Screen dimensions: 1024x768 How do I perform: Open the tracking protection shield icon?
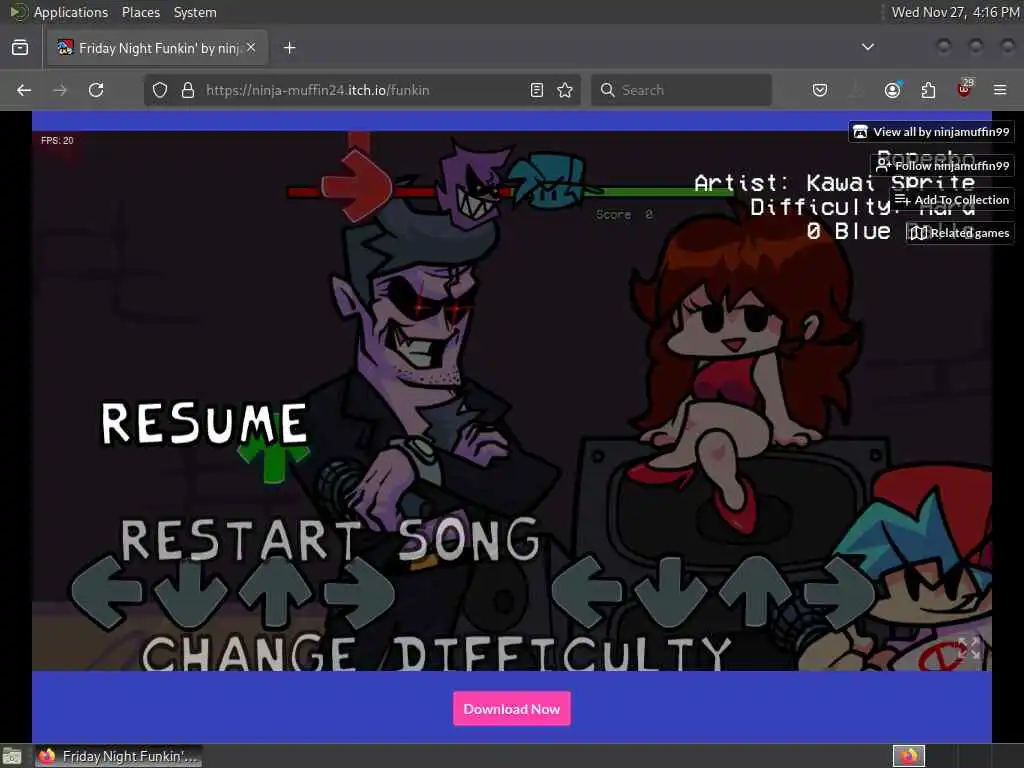click(x=160, y=90)
